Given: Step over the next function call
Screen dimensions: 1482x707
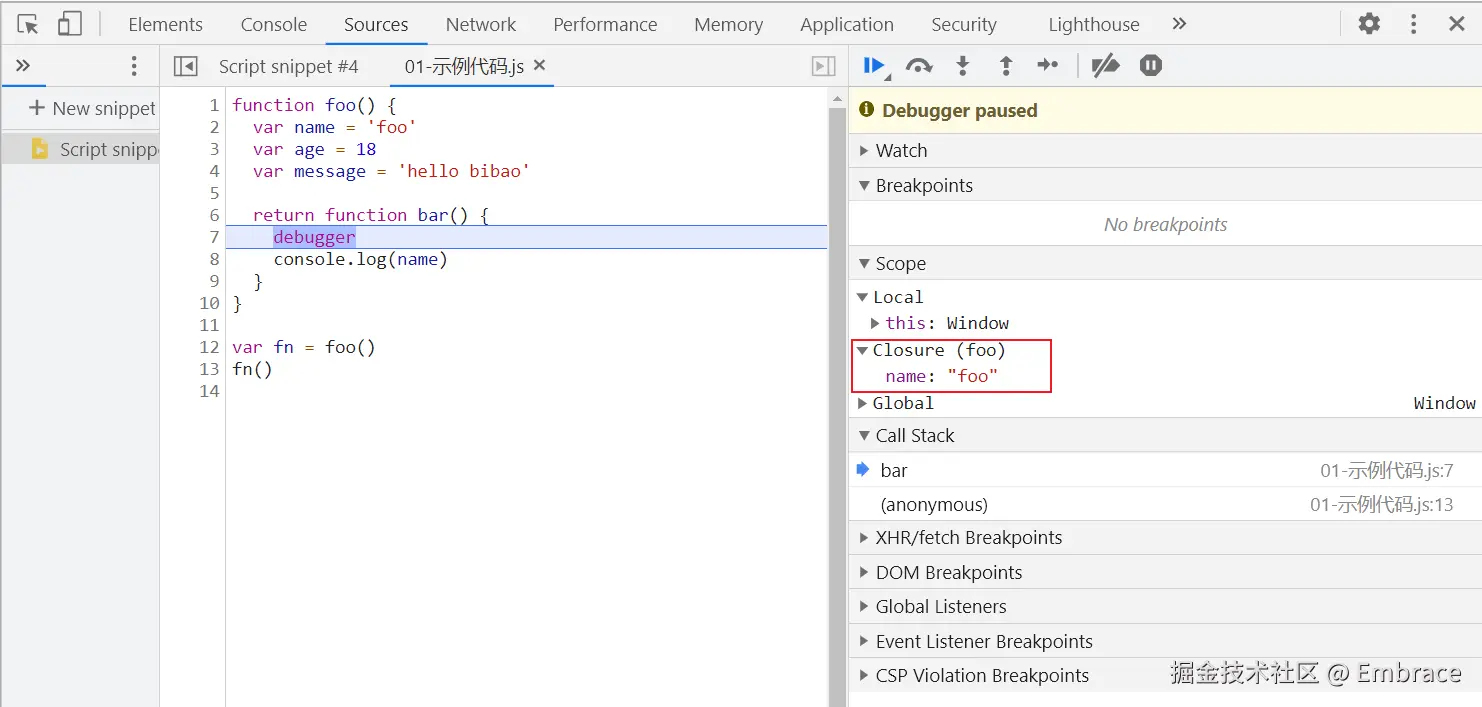Looking at the screenshot, I should [918, 66].
